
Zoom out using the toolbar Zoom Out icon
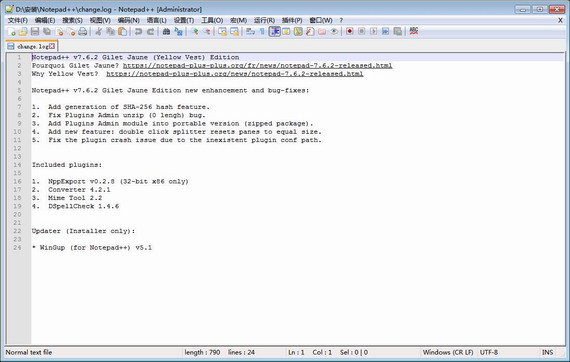tap(206, 32)
